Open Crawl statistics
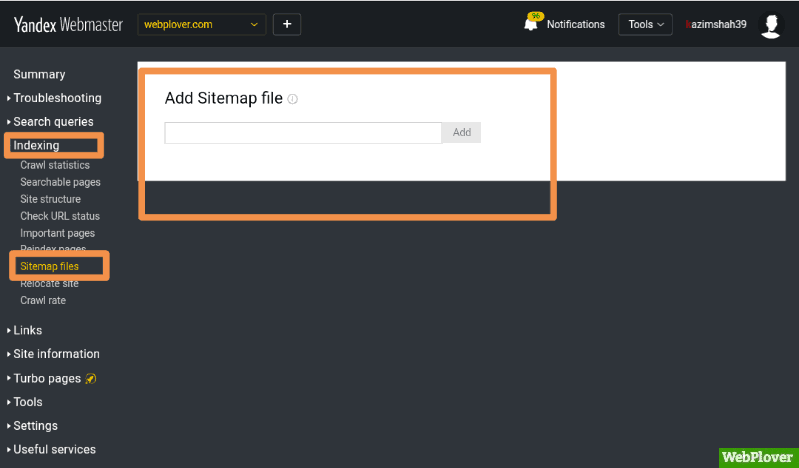799x468 pixels. [55, 165]
